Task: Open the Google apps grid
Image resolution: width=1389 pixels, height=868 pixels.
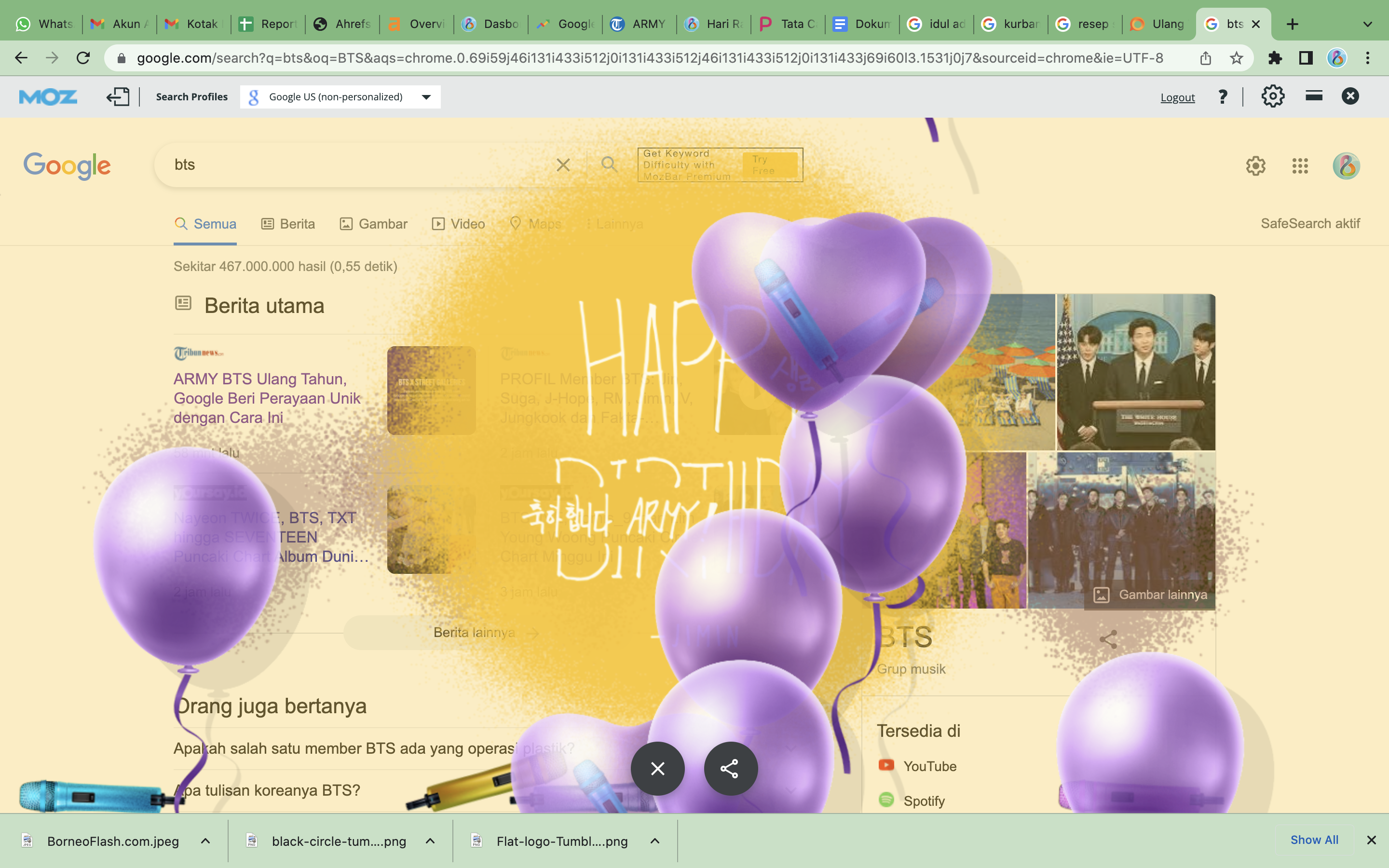Action: point(1300,166)
